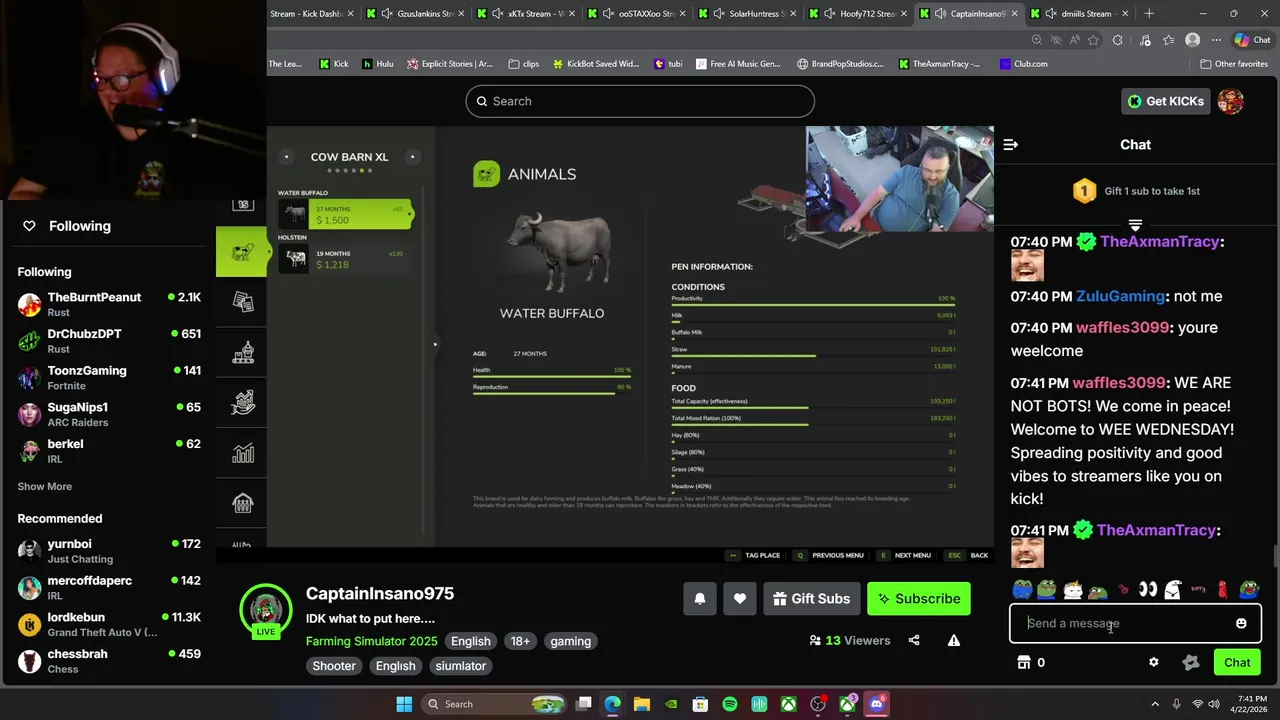Click the speaker volume icon in system tray
This screenshot has height=720, width=1280.
[1215, 704]
